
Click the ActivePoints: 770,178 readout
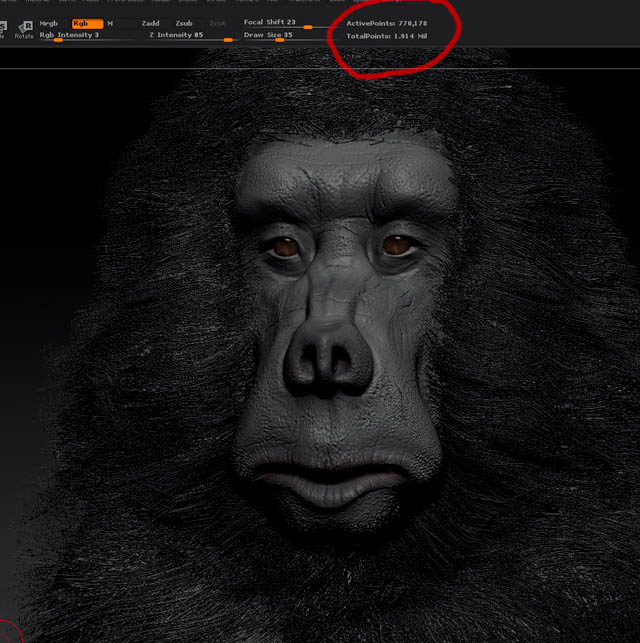[x=386, y=23]
